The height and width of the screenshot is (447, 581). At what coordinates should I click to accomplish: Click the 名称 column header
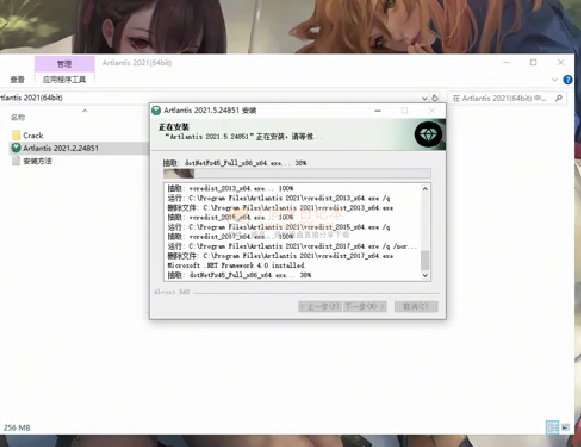pos(18,117)
